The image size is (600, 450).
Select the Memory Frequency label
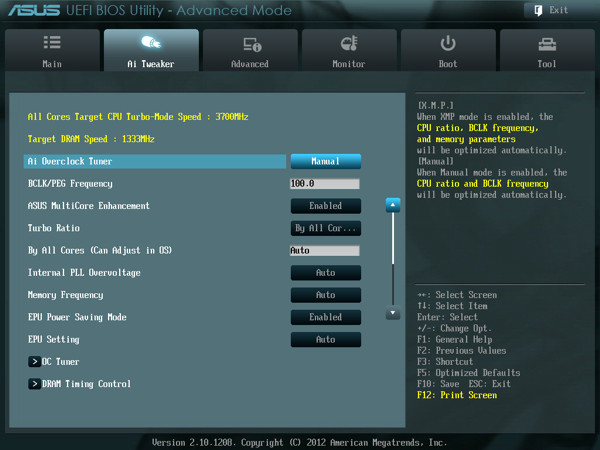65,295
